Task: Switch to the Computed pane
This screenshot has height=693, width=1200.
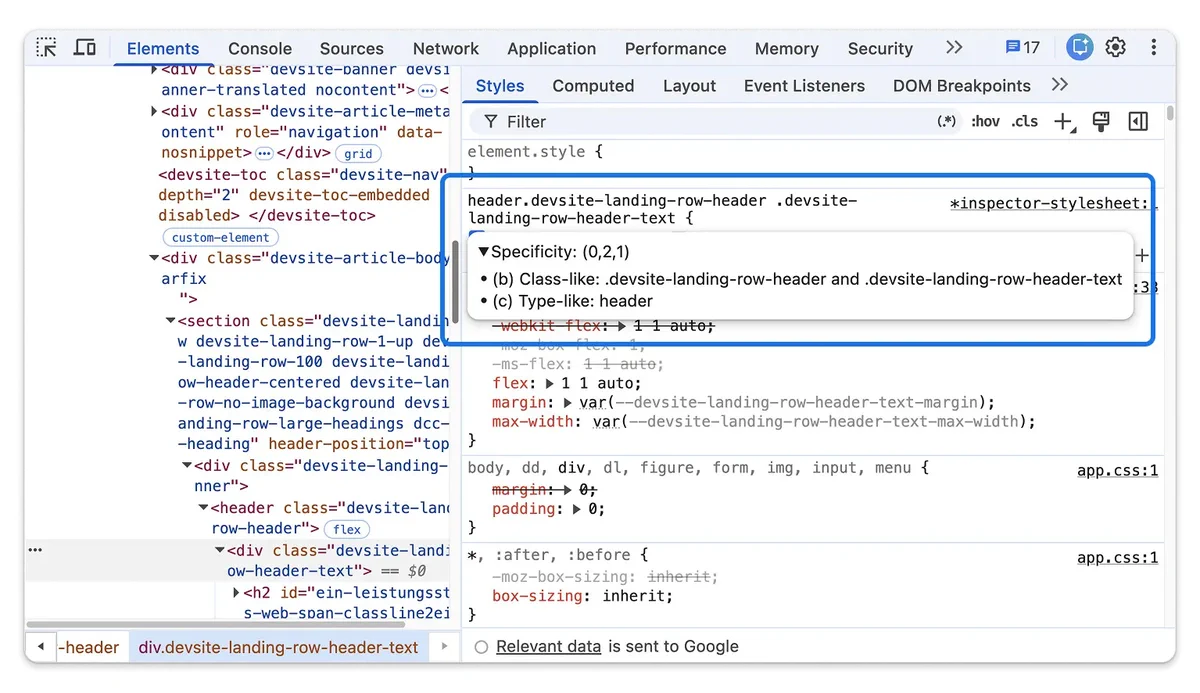Action: tap(593, 86)
